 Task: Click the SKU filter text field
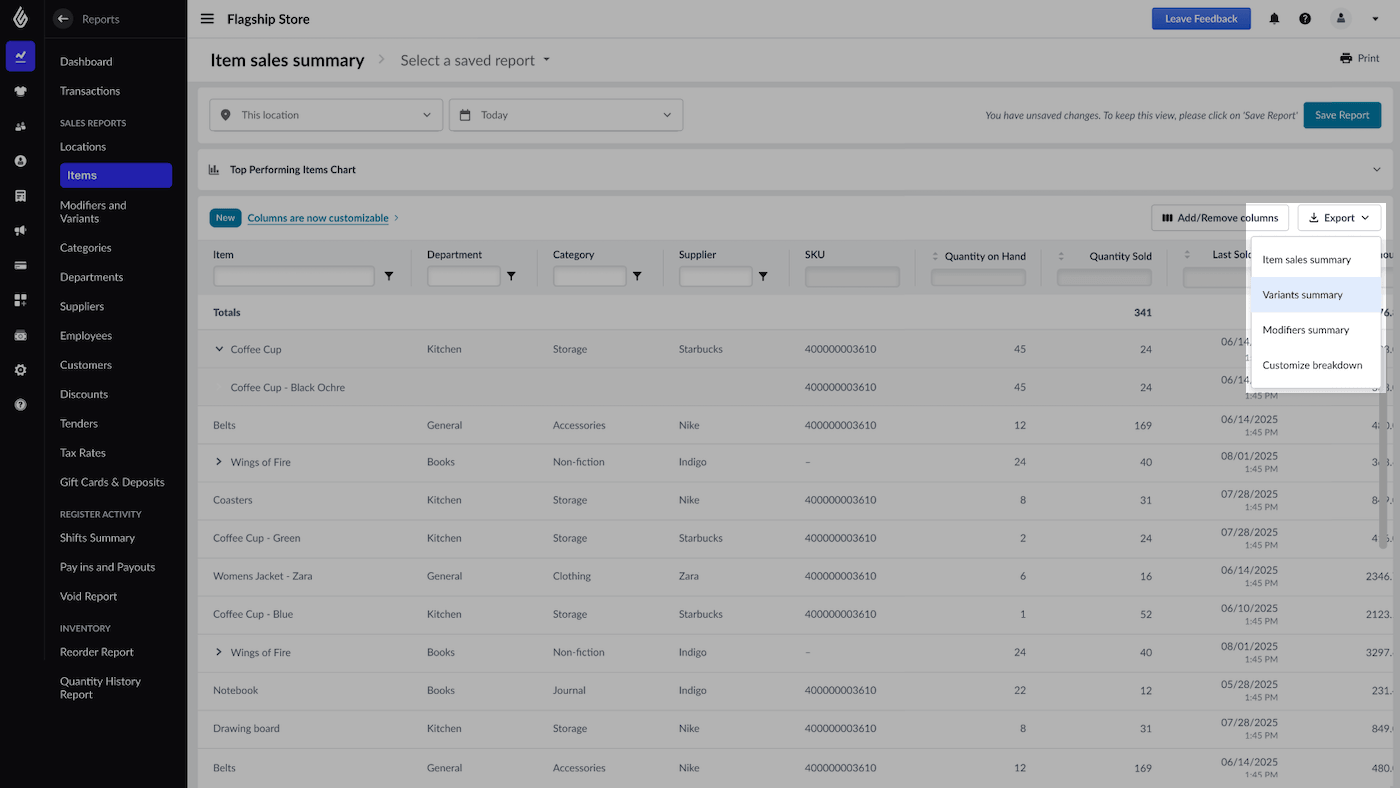coord(852,276)
